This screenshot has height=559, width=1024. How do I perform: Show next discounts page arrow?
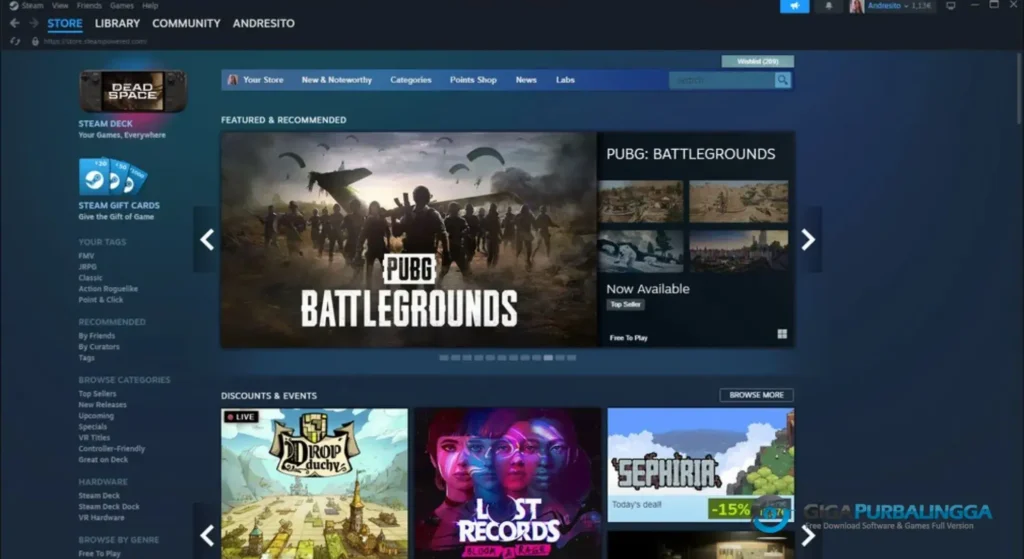(x=808, y=535)
